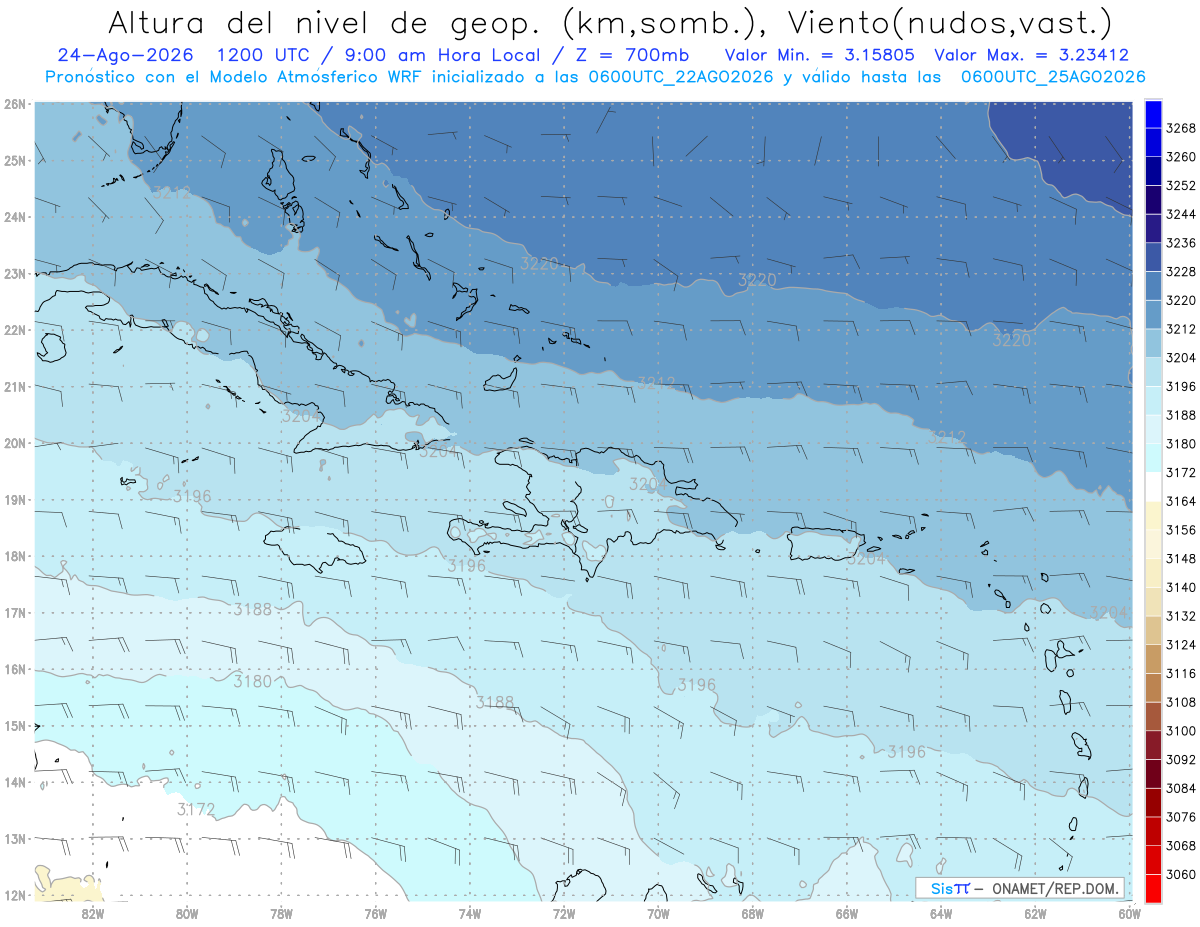Select the 3156 color scale value

pos(1181,530)
